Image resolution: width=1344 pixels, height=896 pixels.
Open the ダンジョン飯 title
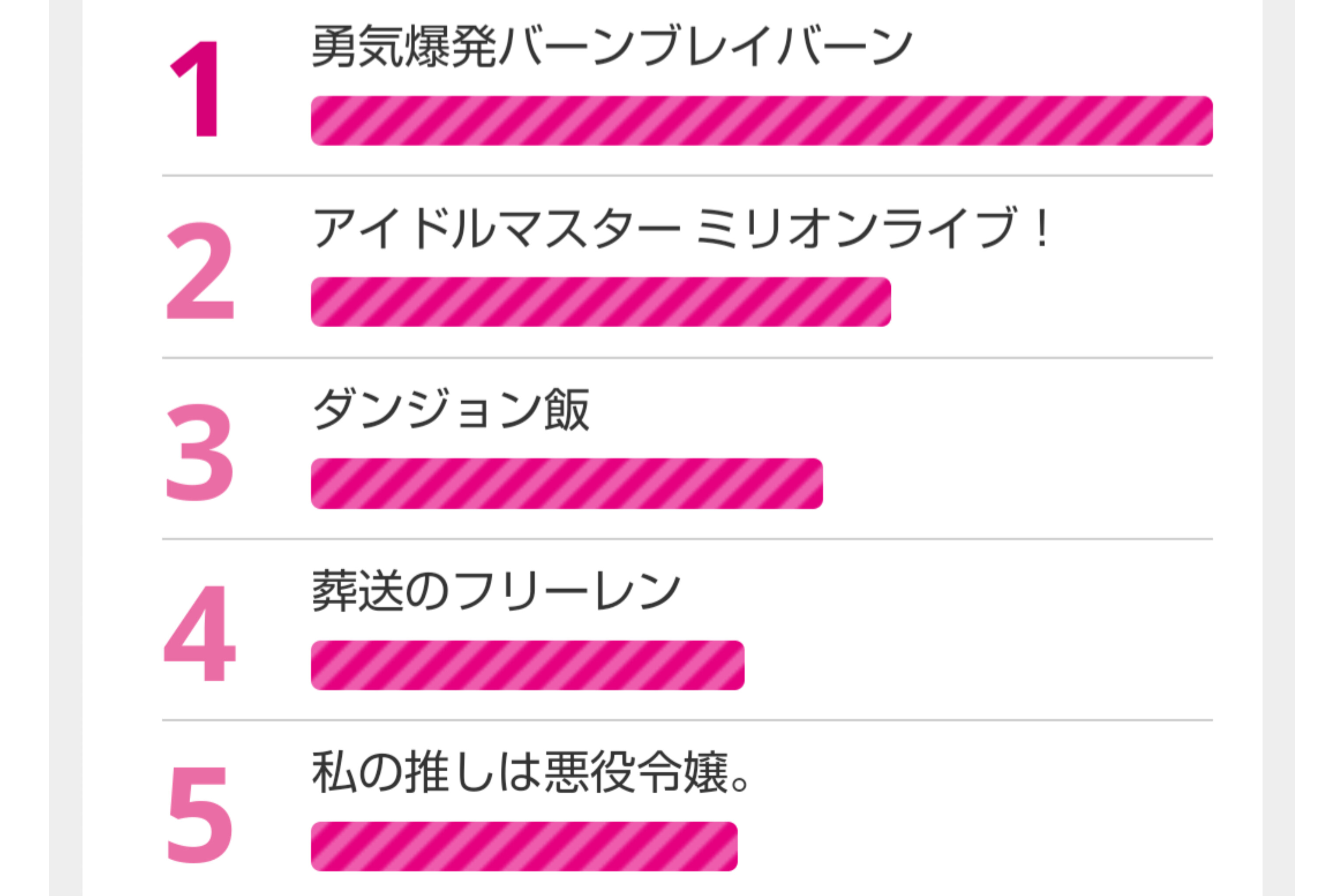(x=451, y=409)
